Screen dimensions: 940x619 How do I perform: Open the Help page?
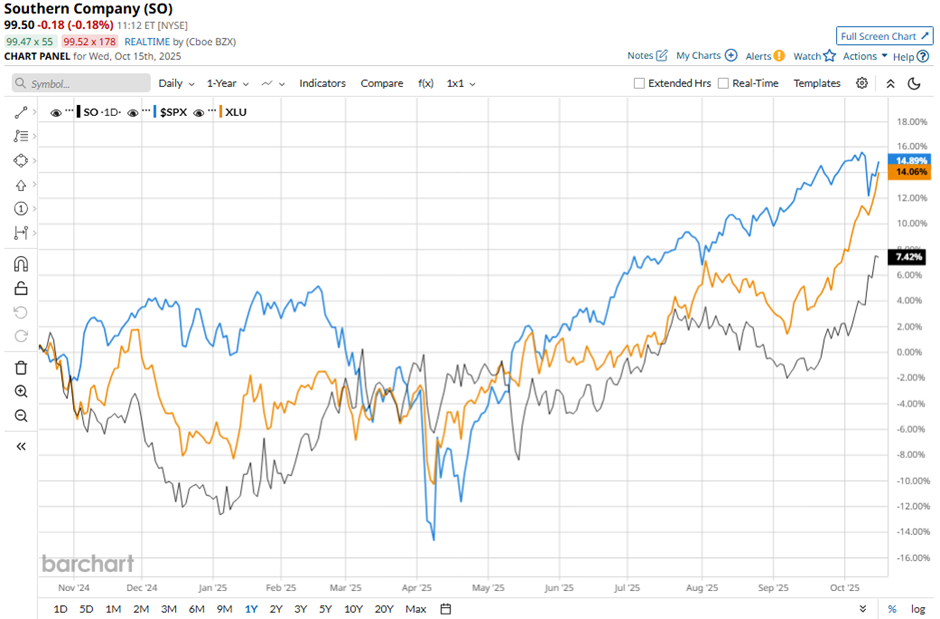tap(911, 56)
